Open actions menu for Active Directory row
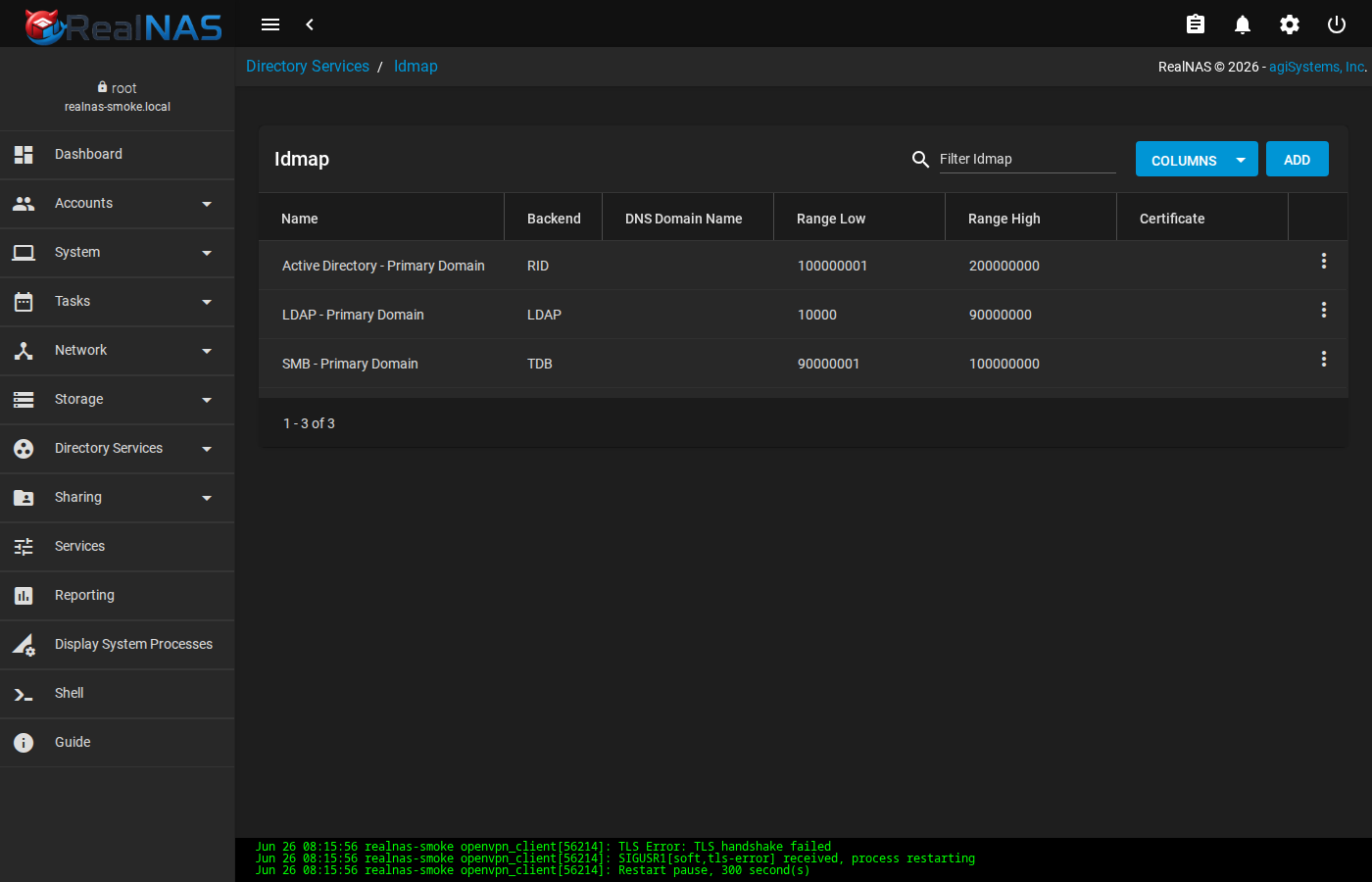 point(1323,261)
